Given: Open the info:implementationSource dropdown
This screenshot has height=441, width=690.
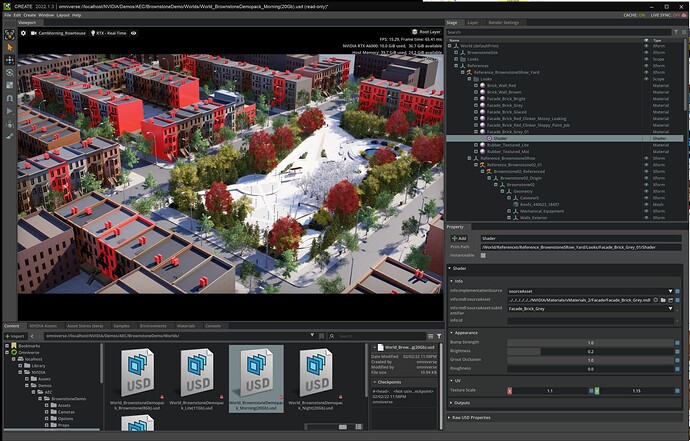Looking at the screenshot, I should click(591, 291).
